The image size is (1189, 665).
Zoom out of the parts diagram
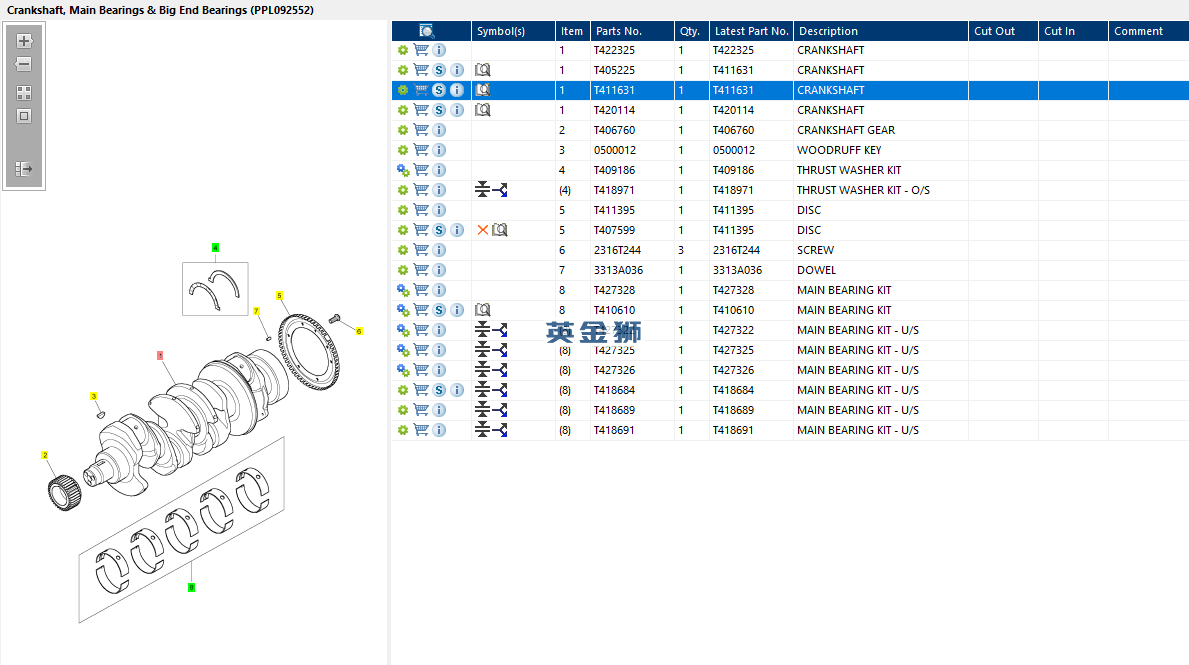pyautogui.click(x=24, y=64)
